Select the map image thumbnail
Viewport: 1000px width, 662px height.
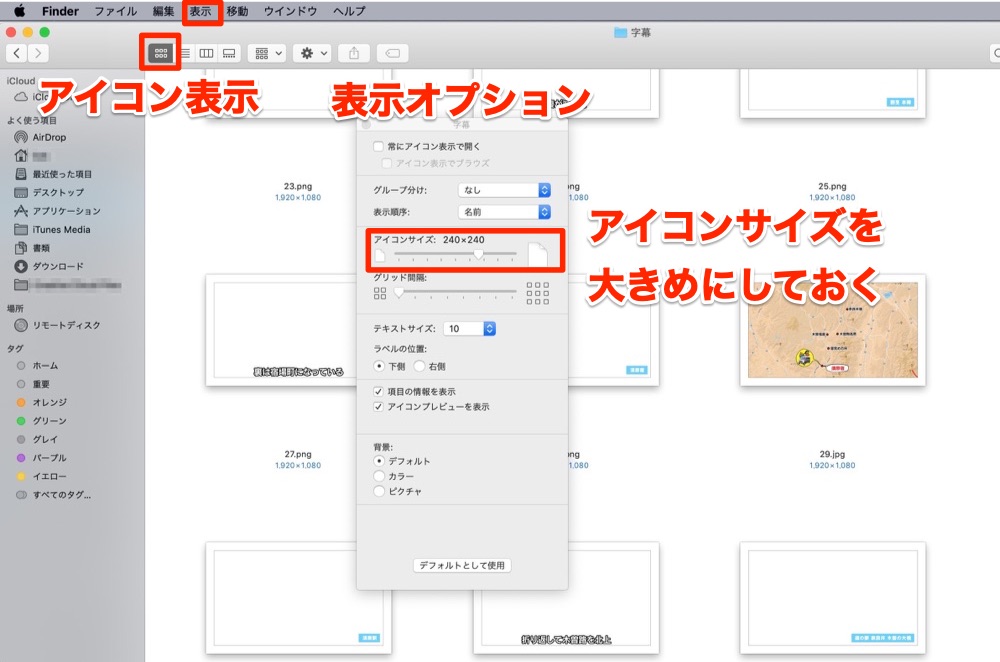click(x=833, y=330)
